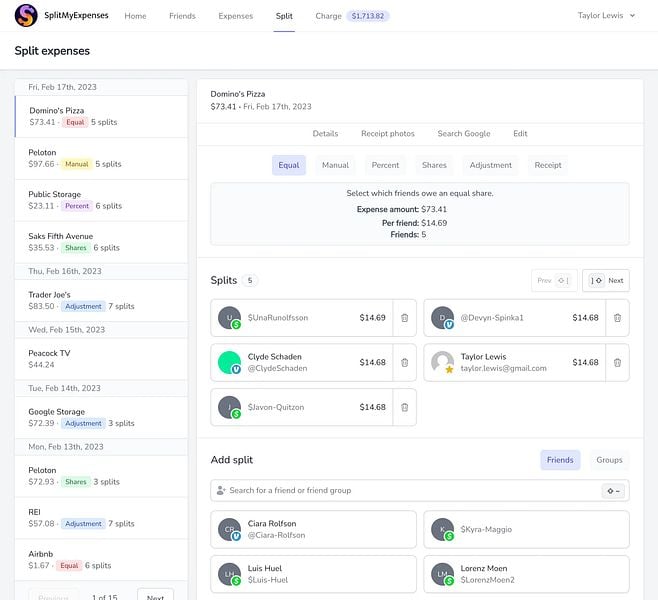Screen dimensions: 658x600
Task: Delete $Javon-Quitzon split via trash icon
Action: [x=405, y=407]
